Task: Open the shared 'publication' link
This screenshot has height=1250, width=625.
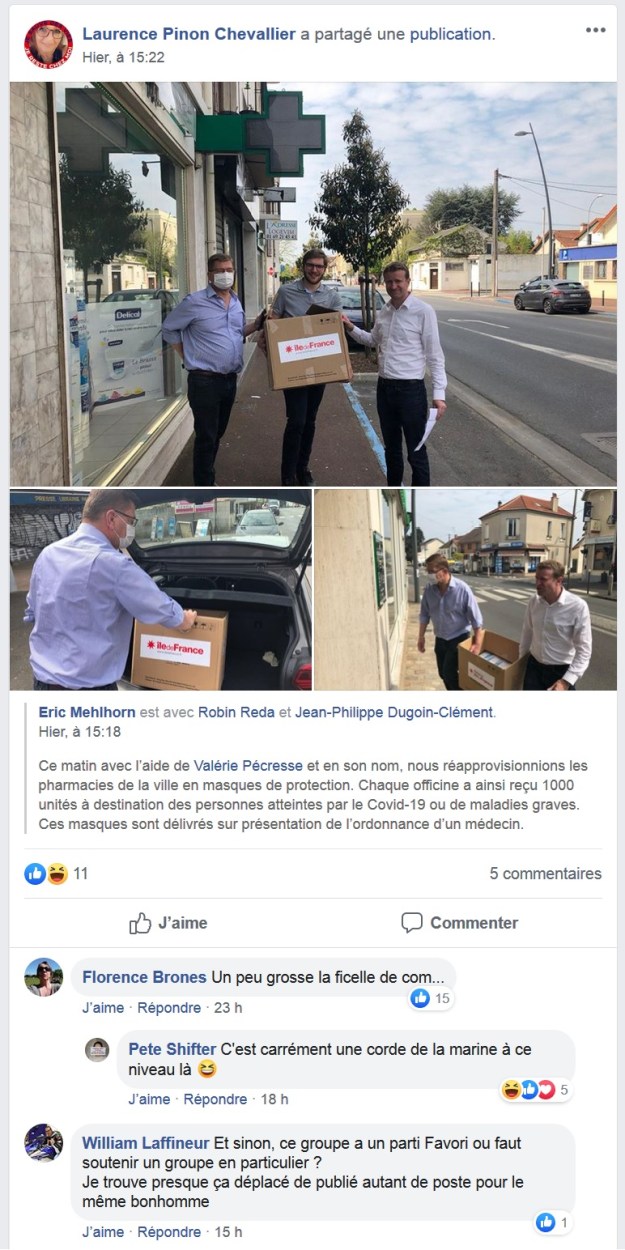Action: pyautogui.click(x=450, y=34)
